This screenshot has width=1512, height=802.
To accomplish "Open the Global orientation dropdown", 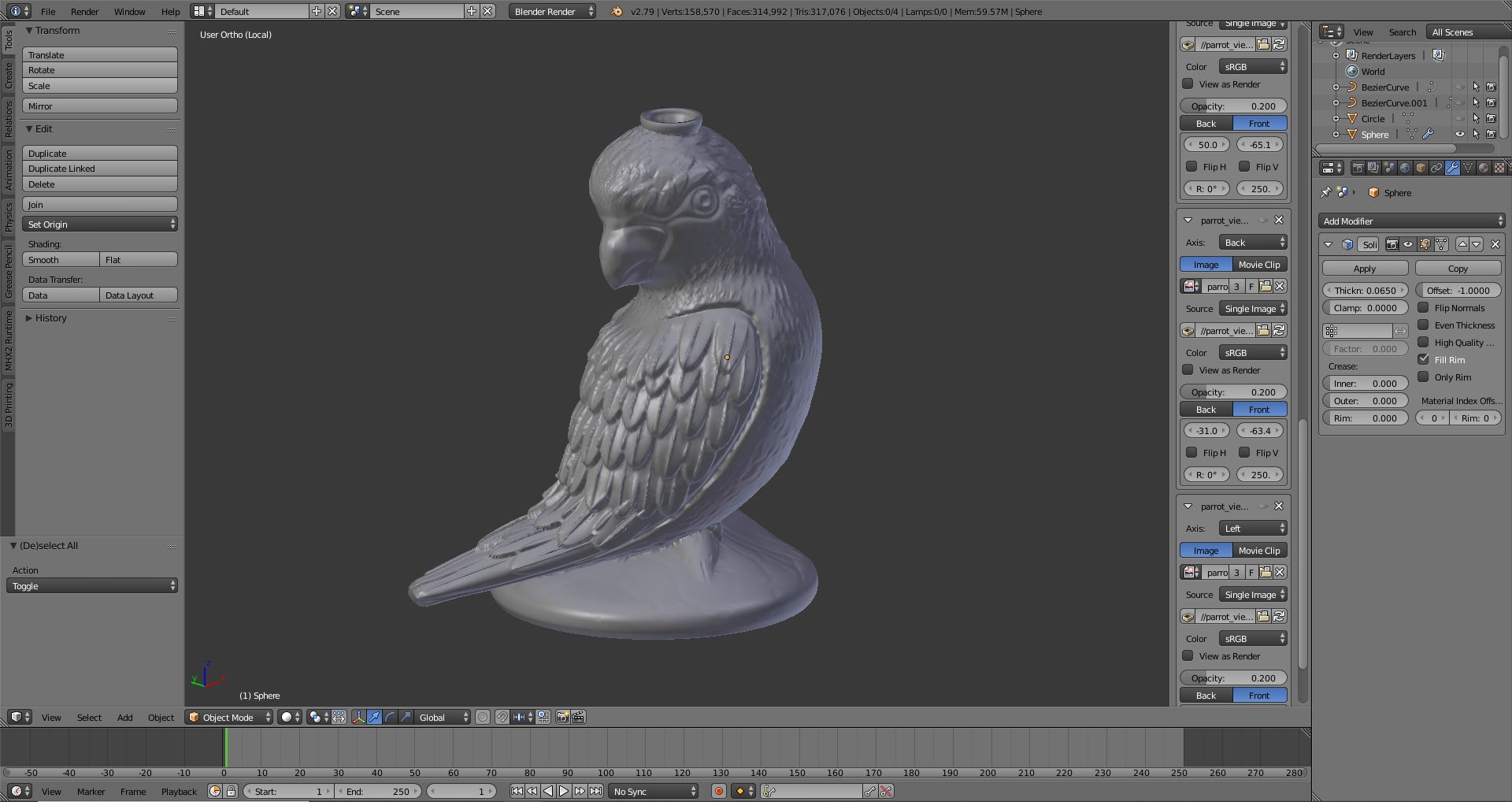I will (x=443, y=717).
